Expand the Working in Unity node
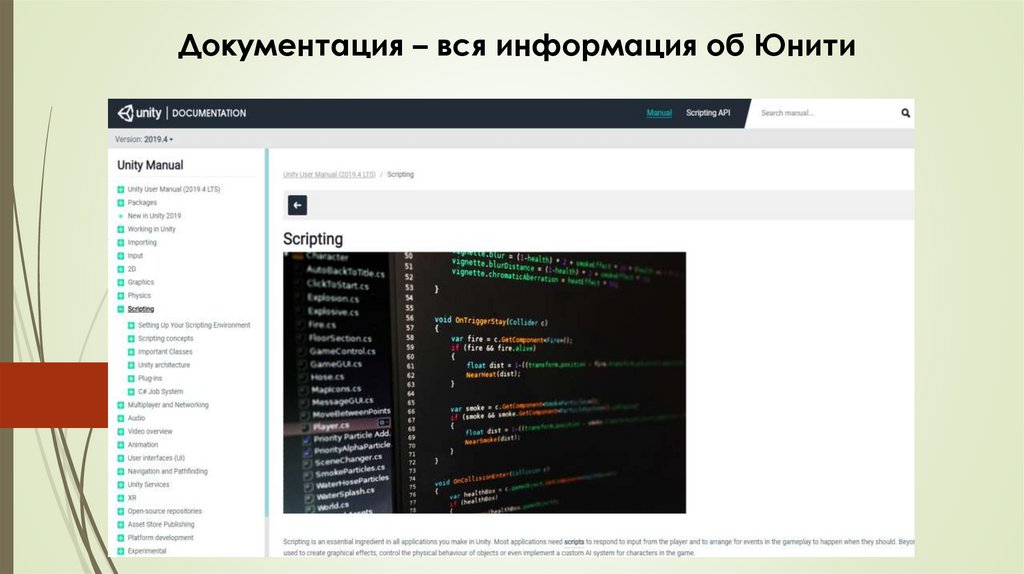This screenshot has height=574, width=1024. pos(121,229)
